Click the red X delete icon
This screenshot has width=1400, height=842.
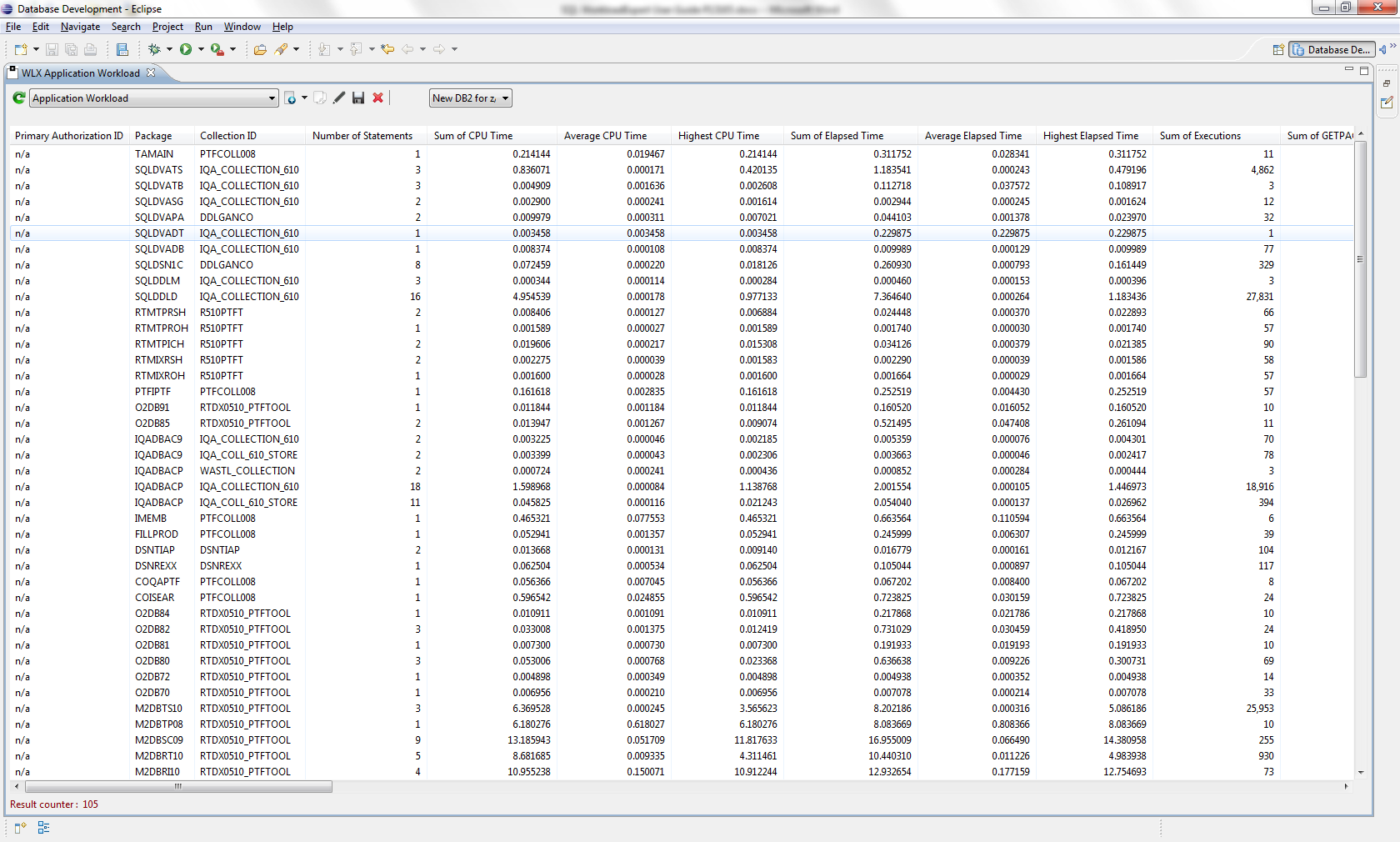377,98
